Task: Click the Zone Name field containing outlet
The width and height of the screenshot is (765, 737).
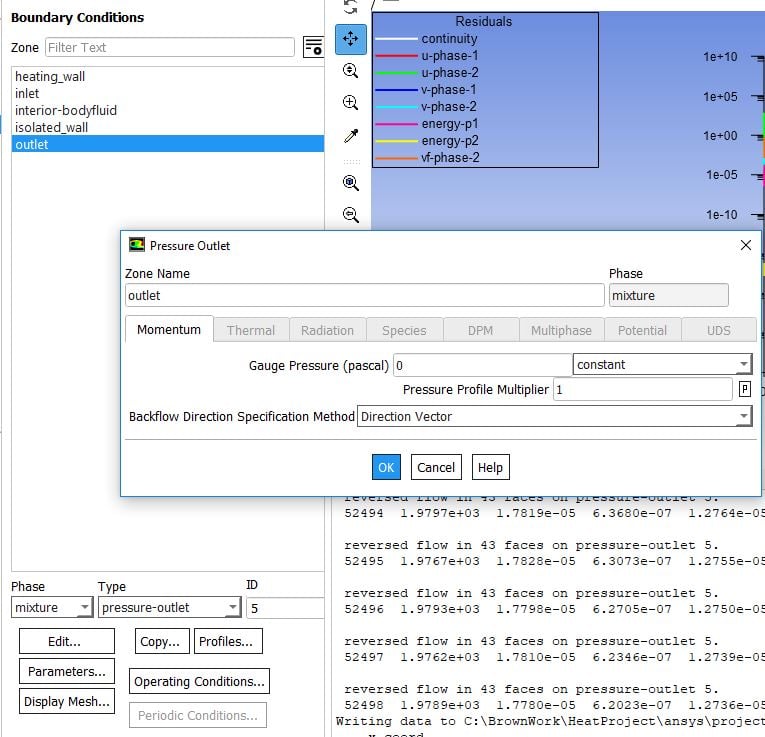Action: (364, 296)
